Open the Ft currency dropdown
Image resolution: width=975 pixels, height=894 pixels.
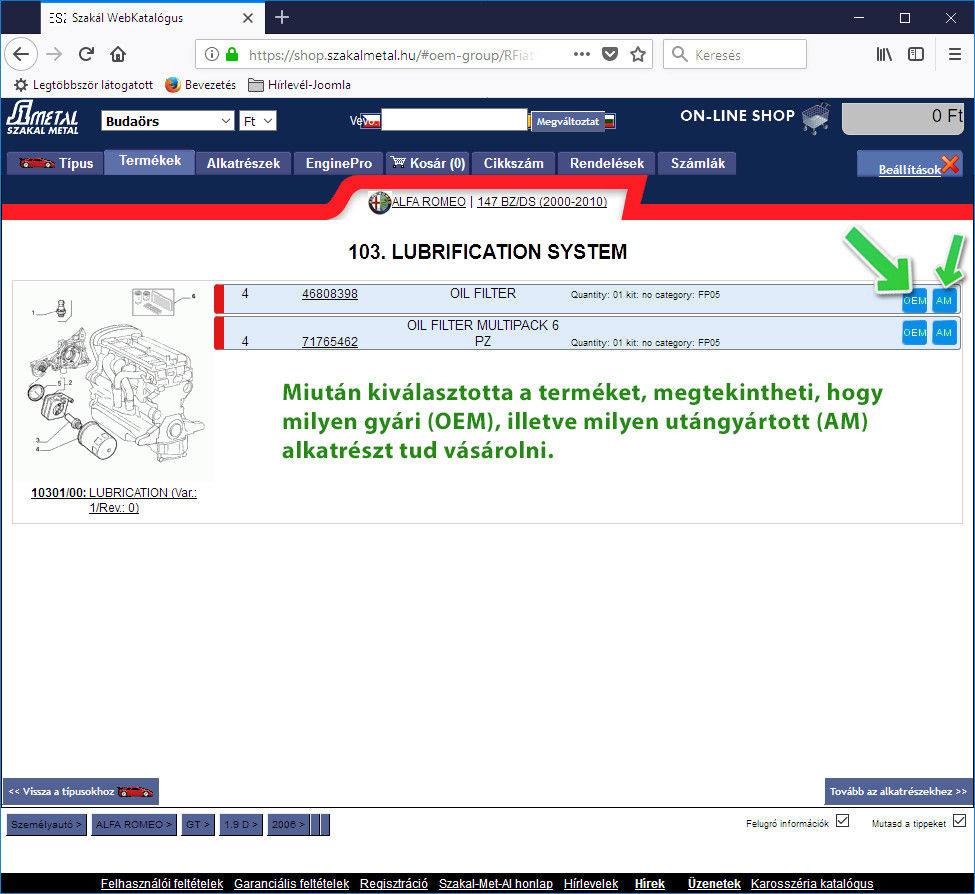coord(257,121)
